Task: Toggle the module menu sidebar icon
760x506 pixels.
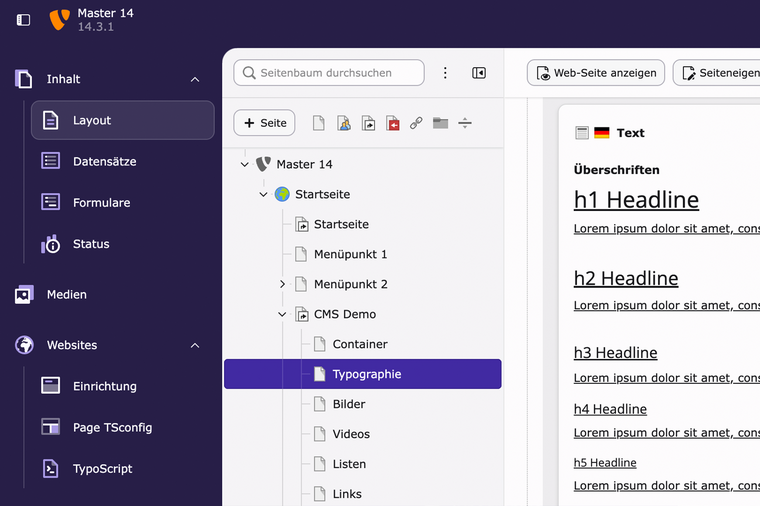Action: click(23, 20)
